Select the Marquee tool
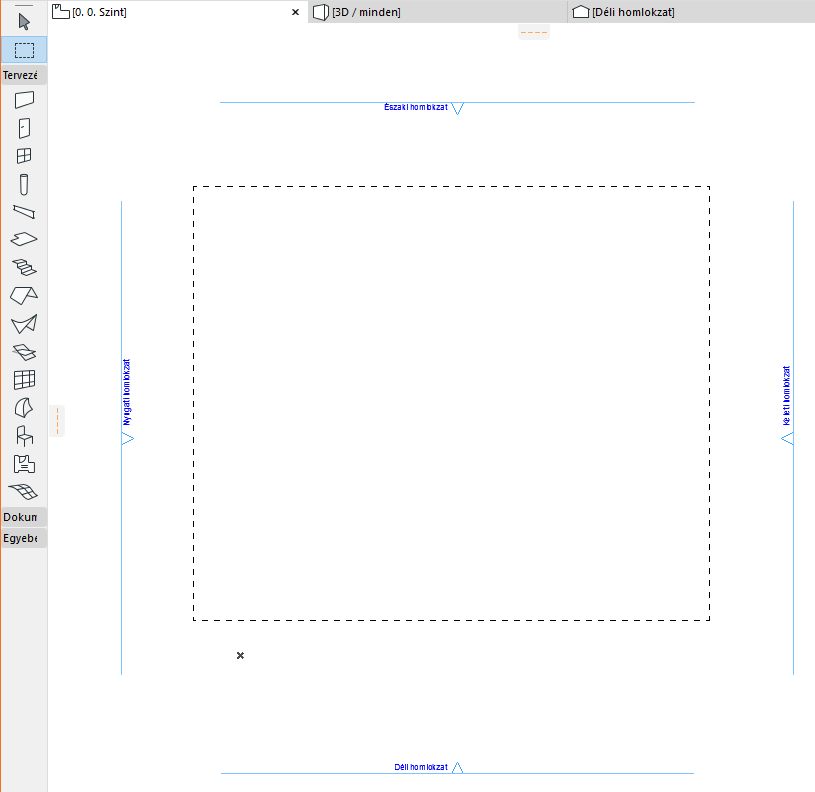 pyautogui.click(x=24, y=50)
